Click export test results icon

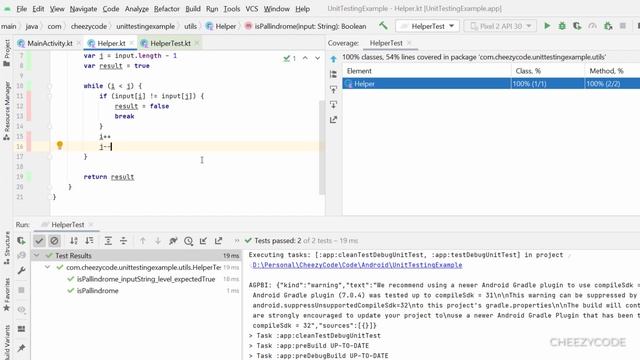[218, 241]
